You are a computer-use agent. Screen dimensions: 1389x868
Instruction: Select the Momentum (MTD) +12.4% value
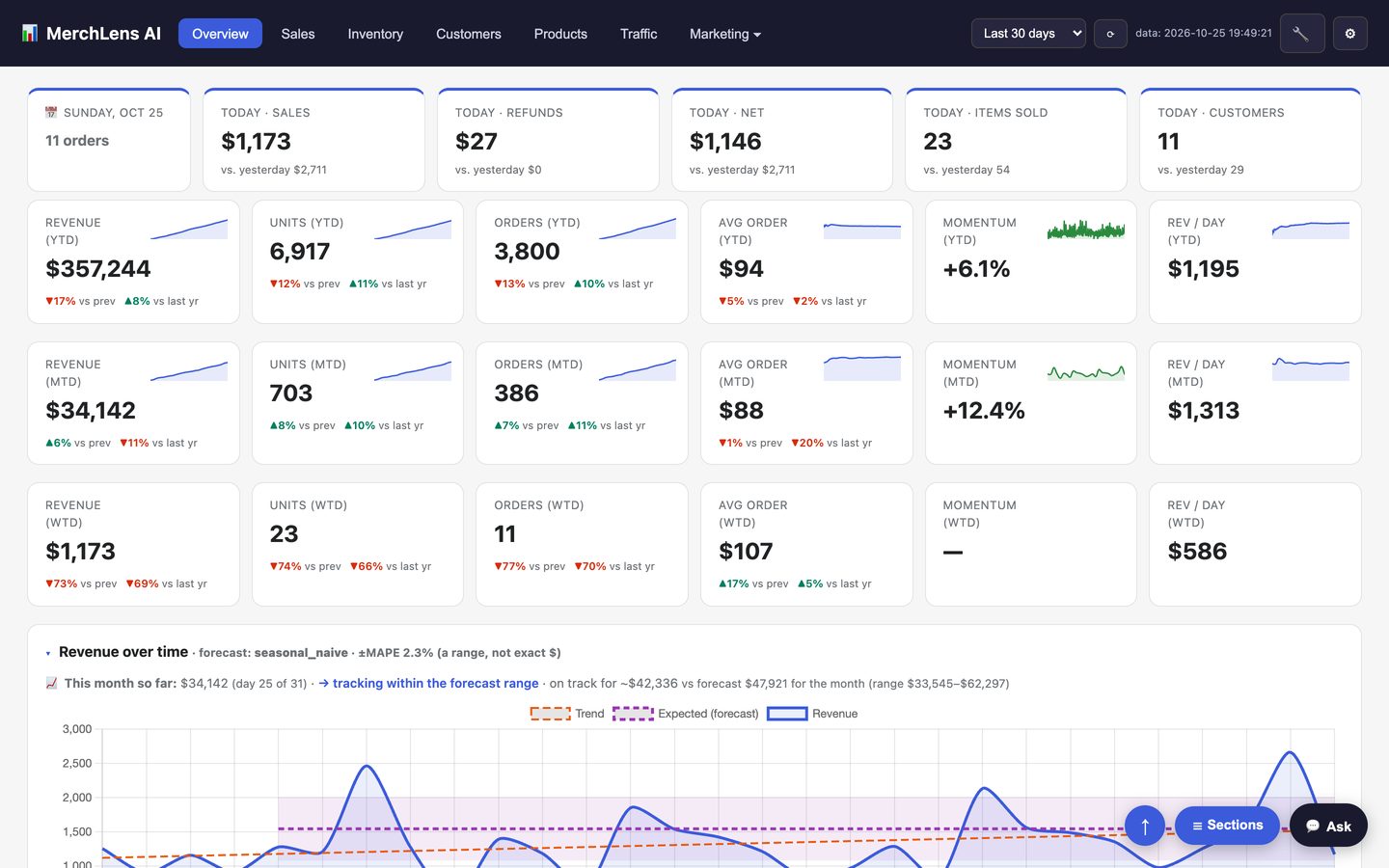tap(984, 411)
